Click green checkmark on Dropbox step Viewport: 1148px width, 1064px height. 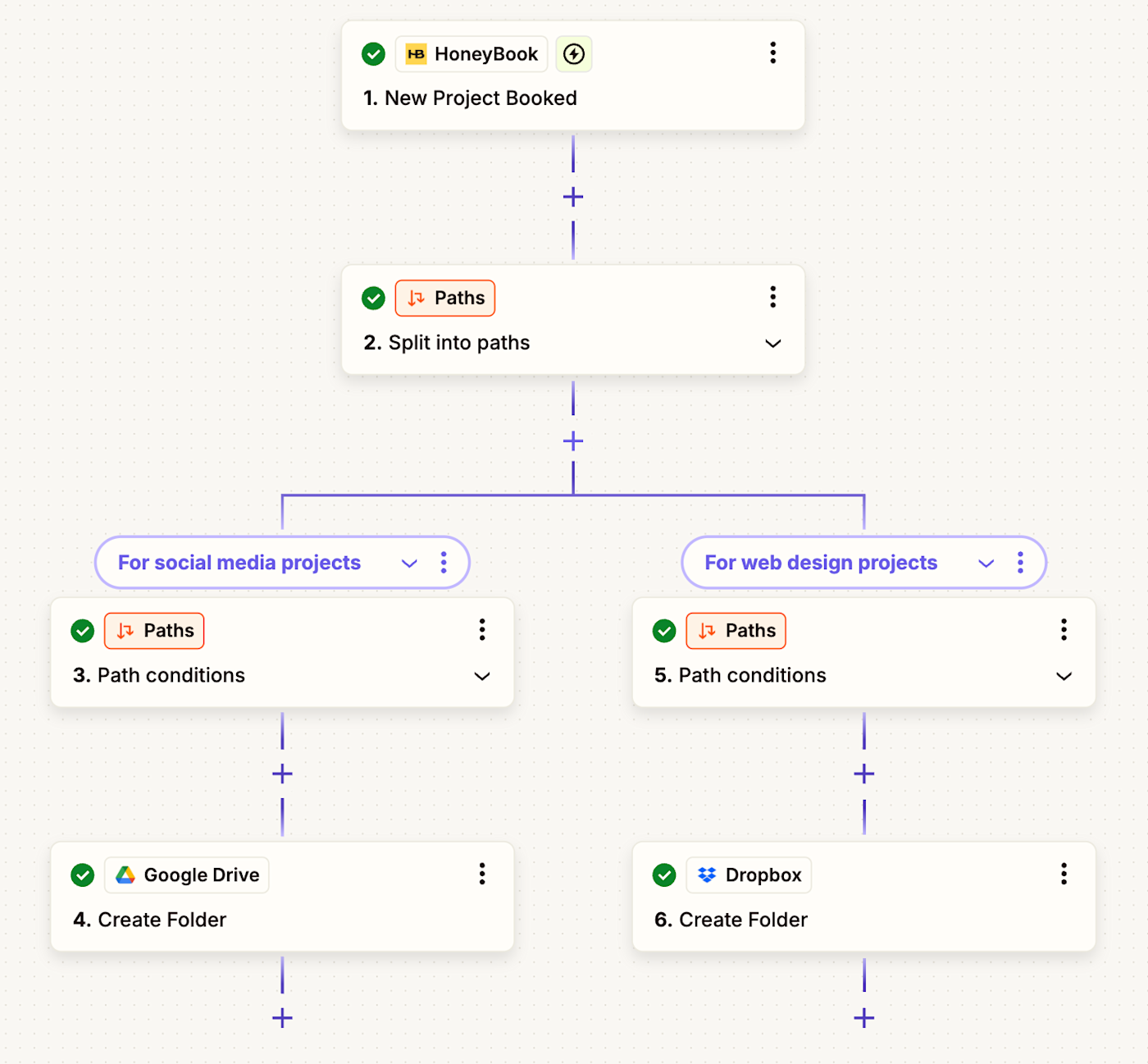click(664, 875)
